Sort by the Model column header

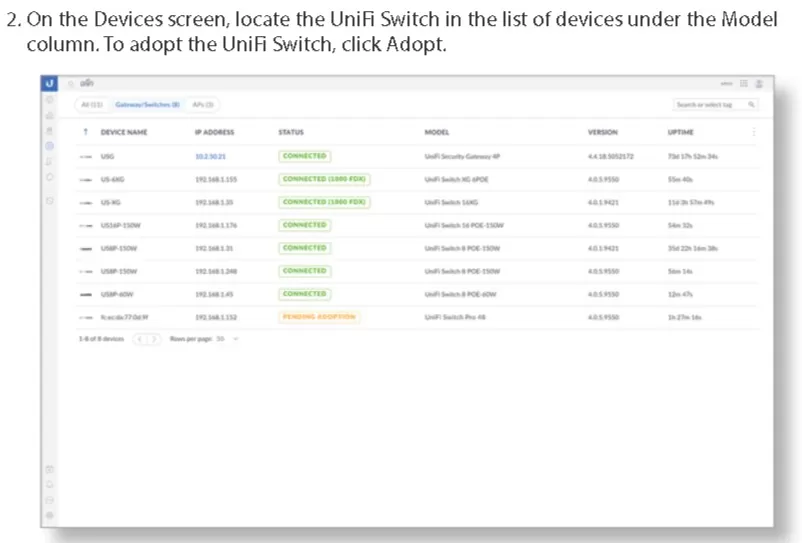(x=437, y=132)
